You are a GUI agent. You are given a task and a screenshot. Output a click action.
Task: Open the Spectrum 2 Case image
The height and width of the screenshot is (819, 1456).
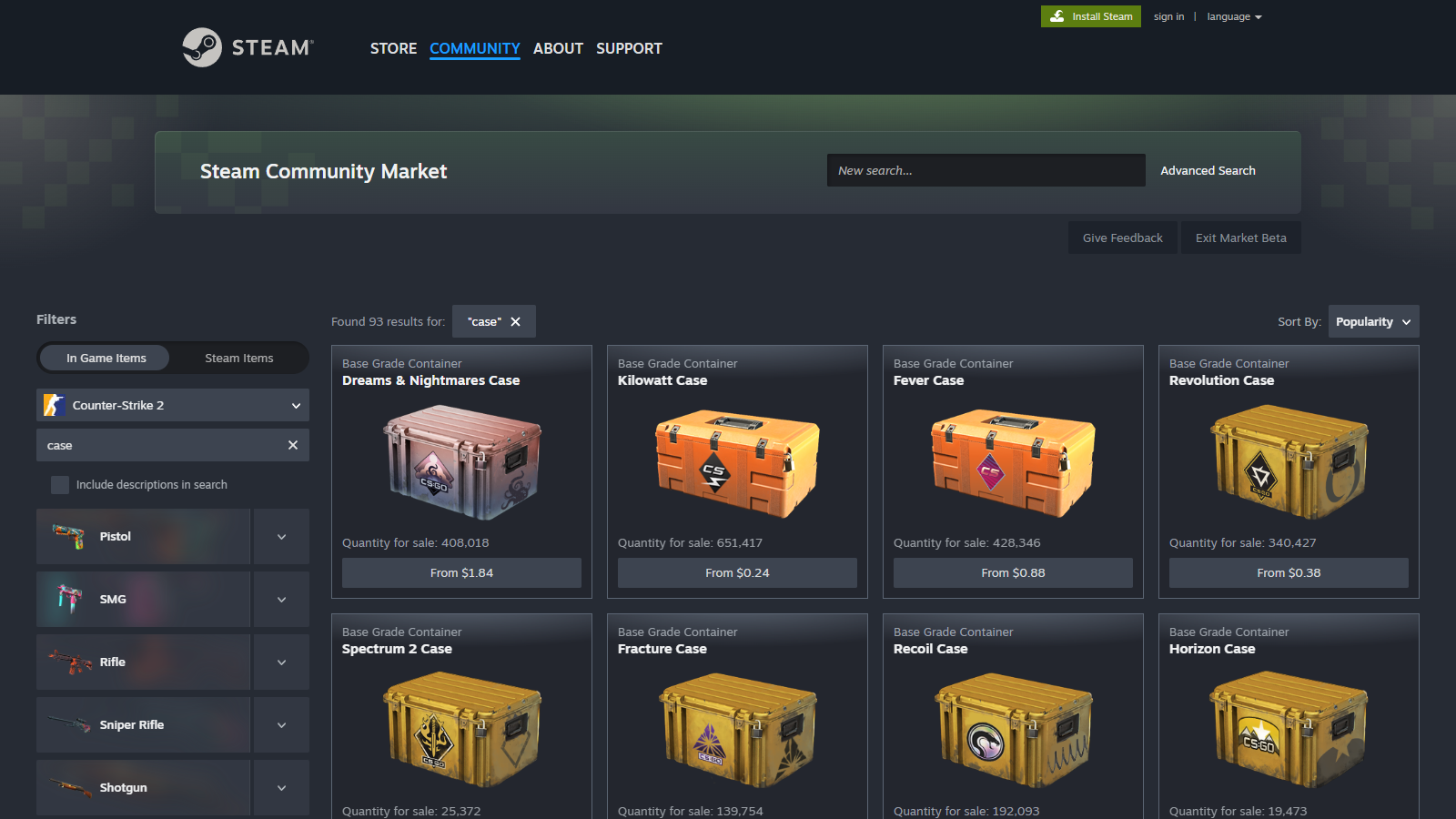pyautogui.click(x=462, y=729)
